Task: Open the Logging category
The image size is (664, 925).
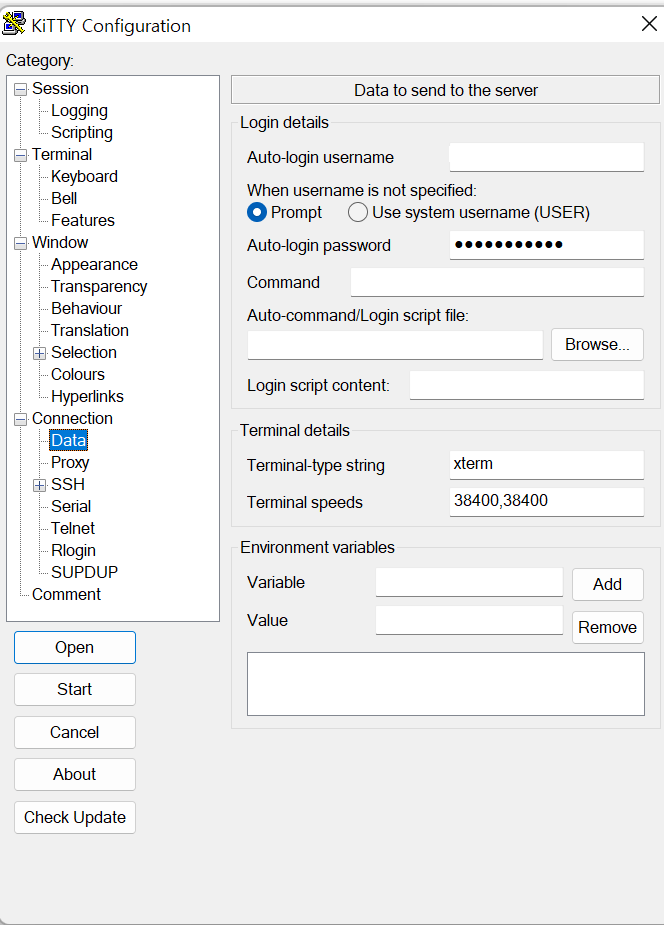Action: 79,111
